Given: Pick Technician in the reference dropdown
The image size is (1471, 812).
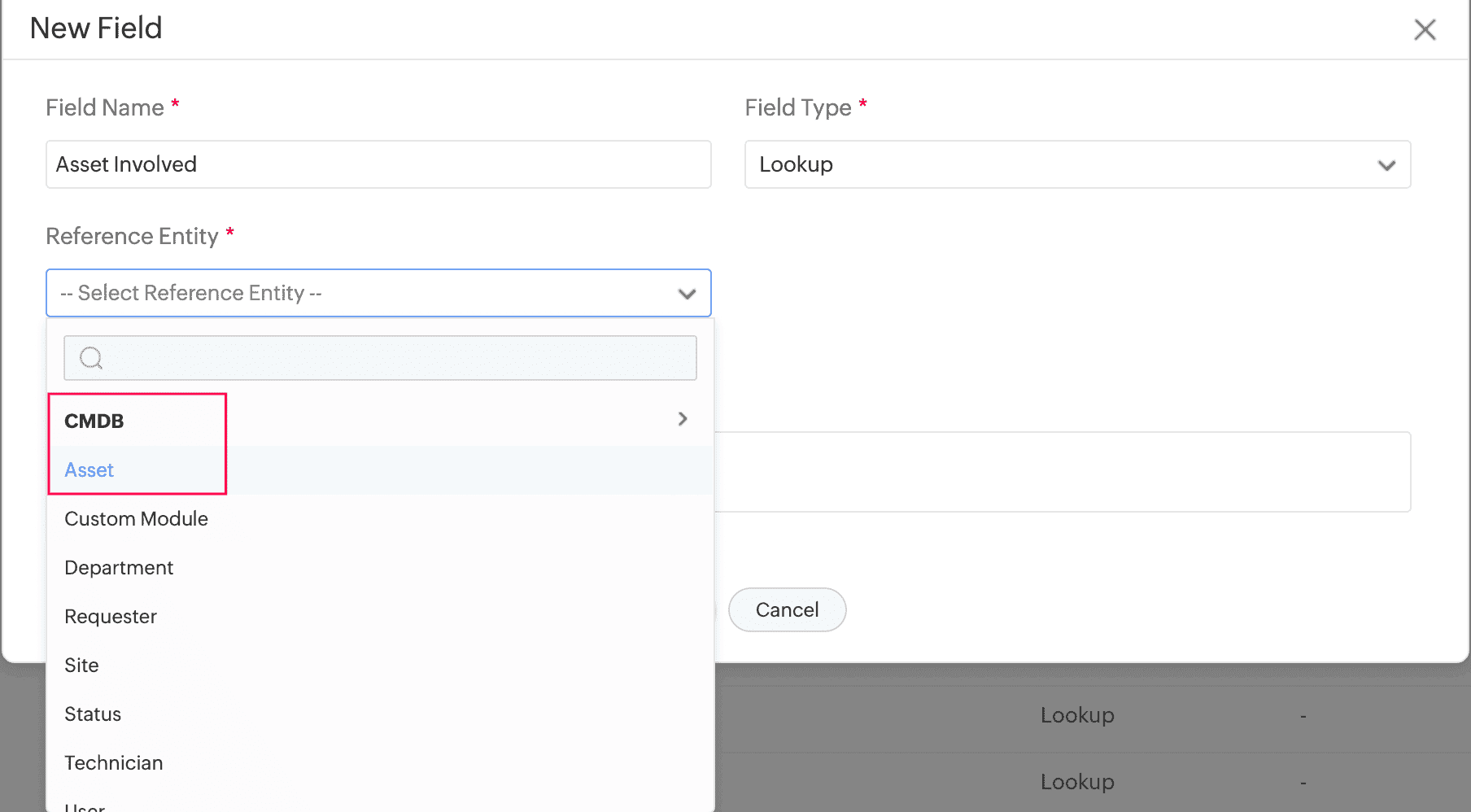Looking at the screenshot, I should [x=114, y=762].
